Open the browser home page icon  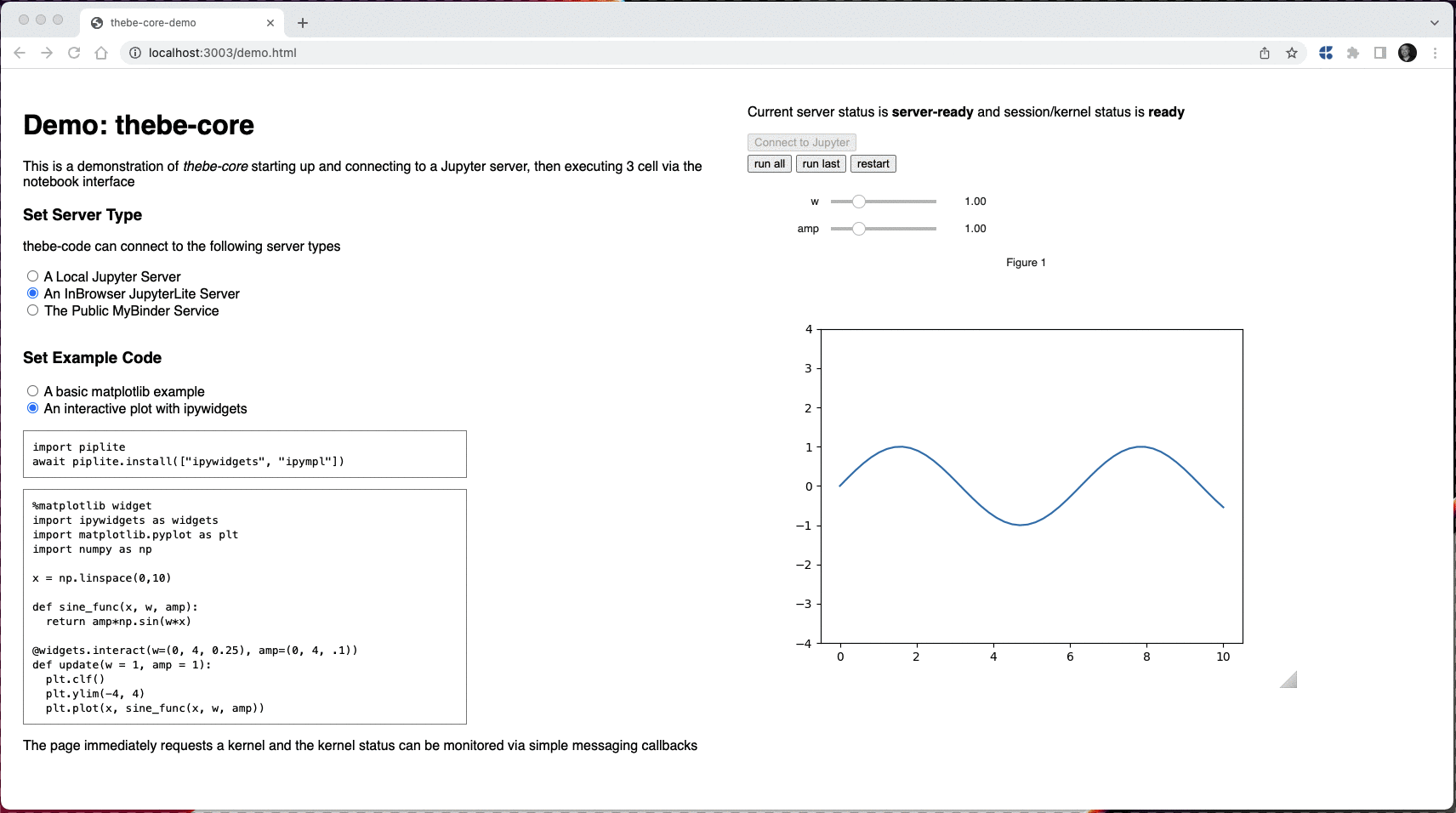pos(101,53)
